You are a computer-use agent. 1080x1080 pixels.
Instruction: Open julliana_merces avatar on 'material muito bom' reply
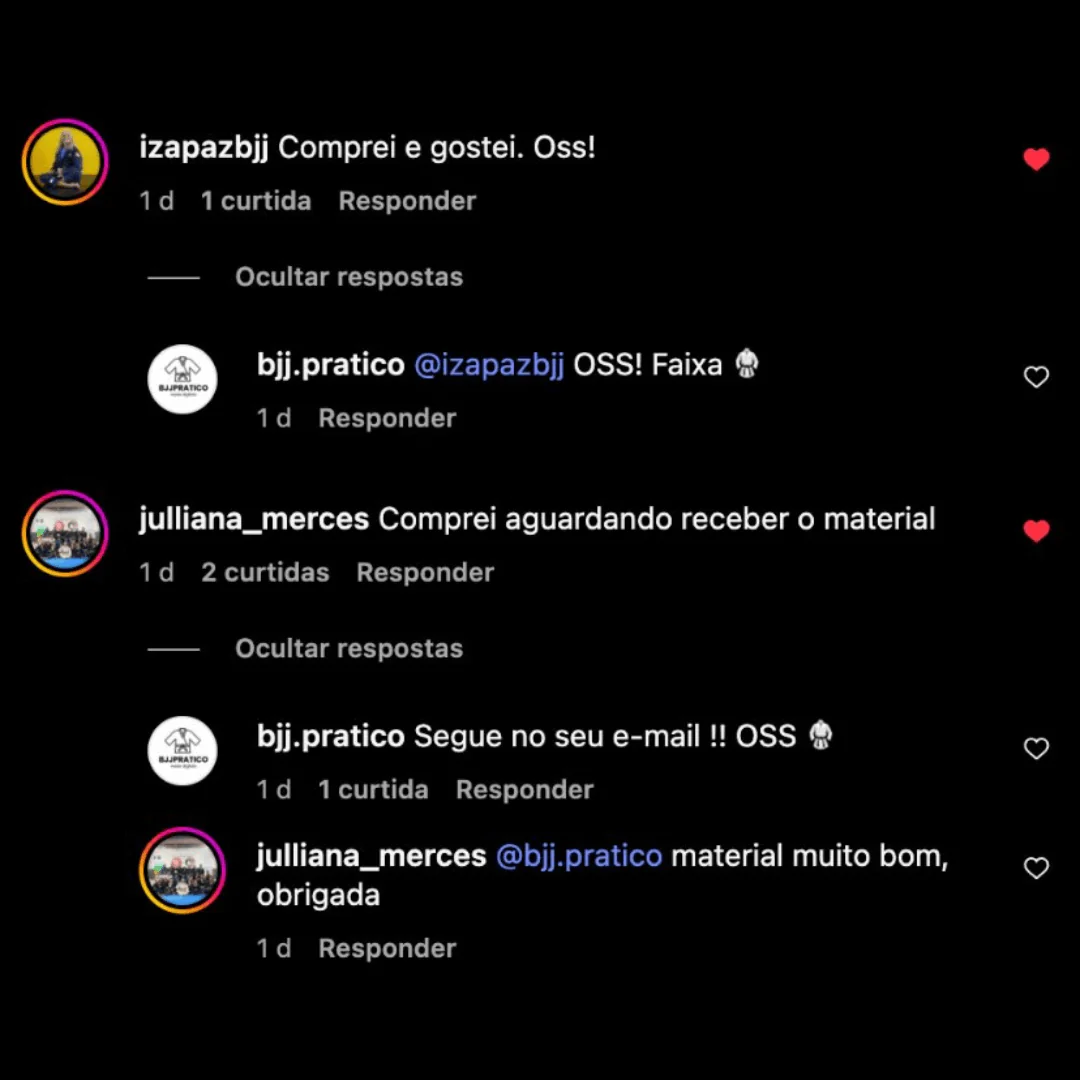[183, 871]
